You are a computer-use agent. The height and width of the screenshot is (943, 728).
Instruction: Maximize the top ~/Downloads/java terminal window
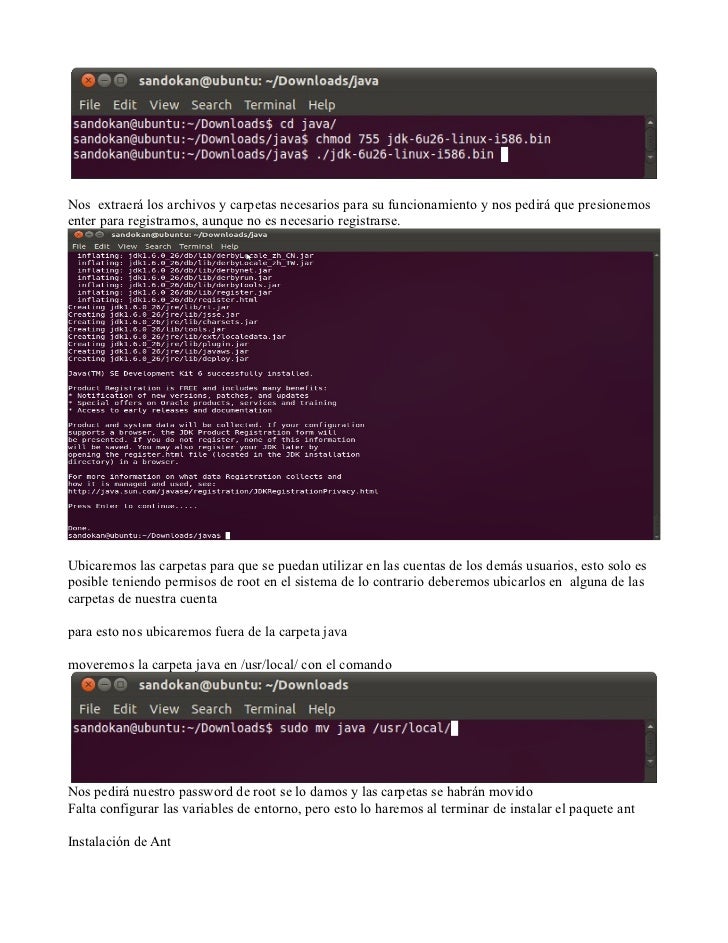[x=121, y=80]
